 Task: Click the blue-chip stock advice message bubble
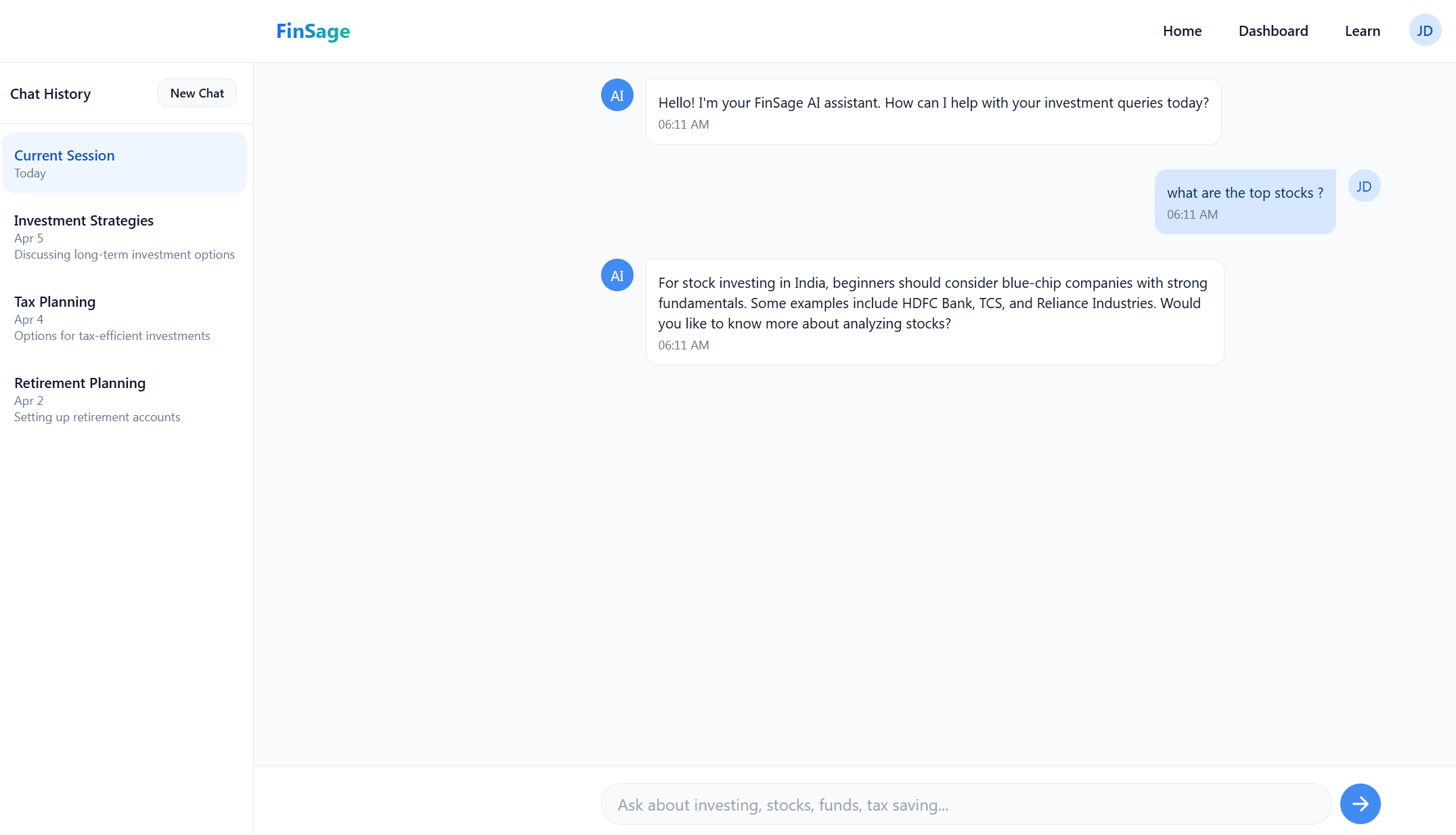[934, 312]
